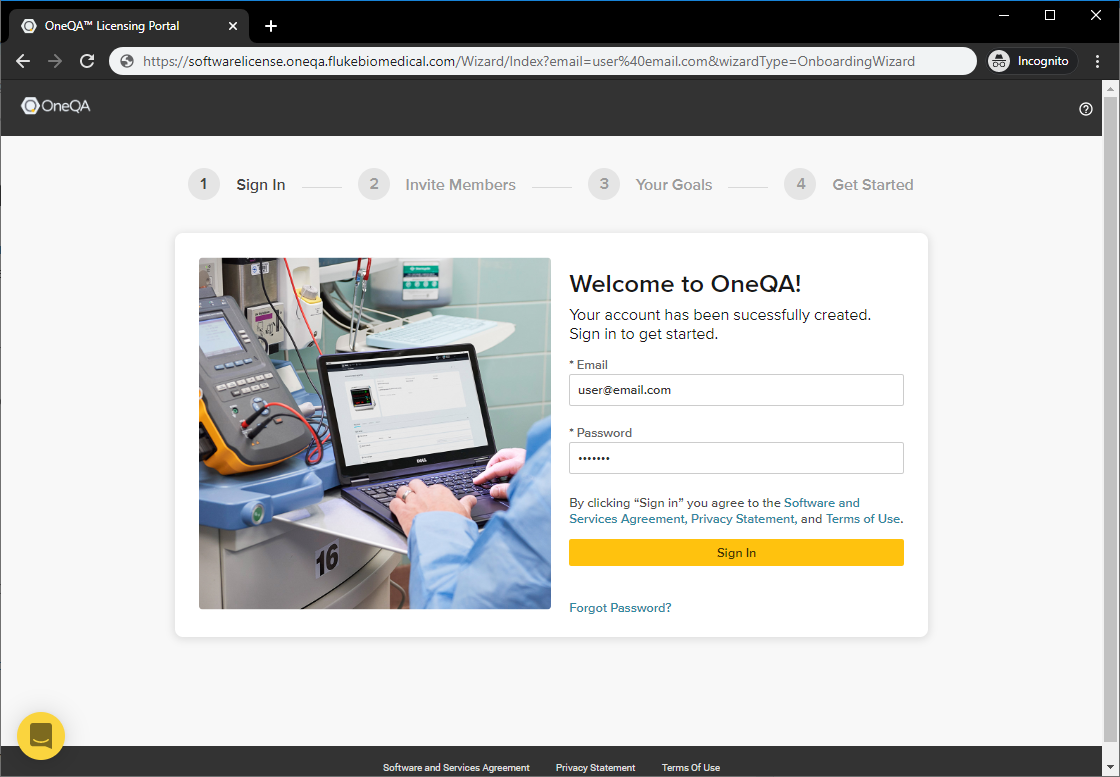Image resolution: width=1120 pixels, height=777 pixels.
Task: Select the OneQA Licensing Portal browser tab
Action: (x=129, y=26)
